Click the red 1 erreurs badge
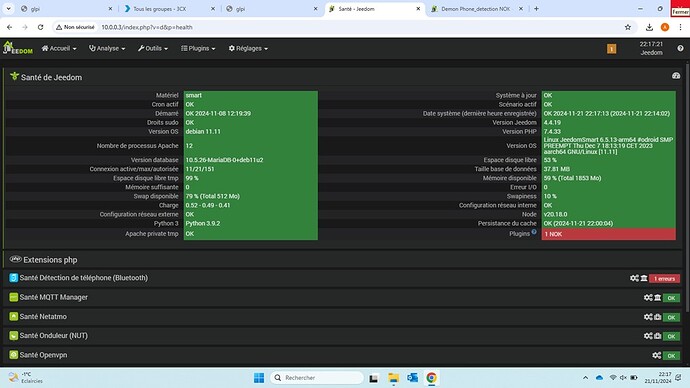 (x=664, y=278)
